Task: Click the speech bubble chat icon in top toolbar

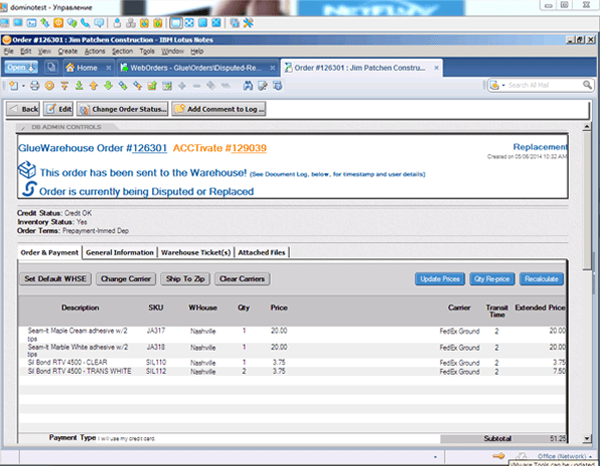Action: tap(99, 23)
